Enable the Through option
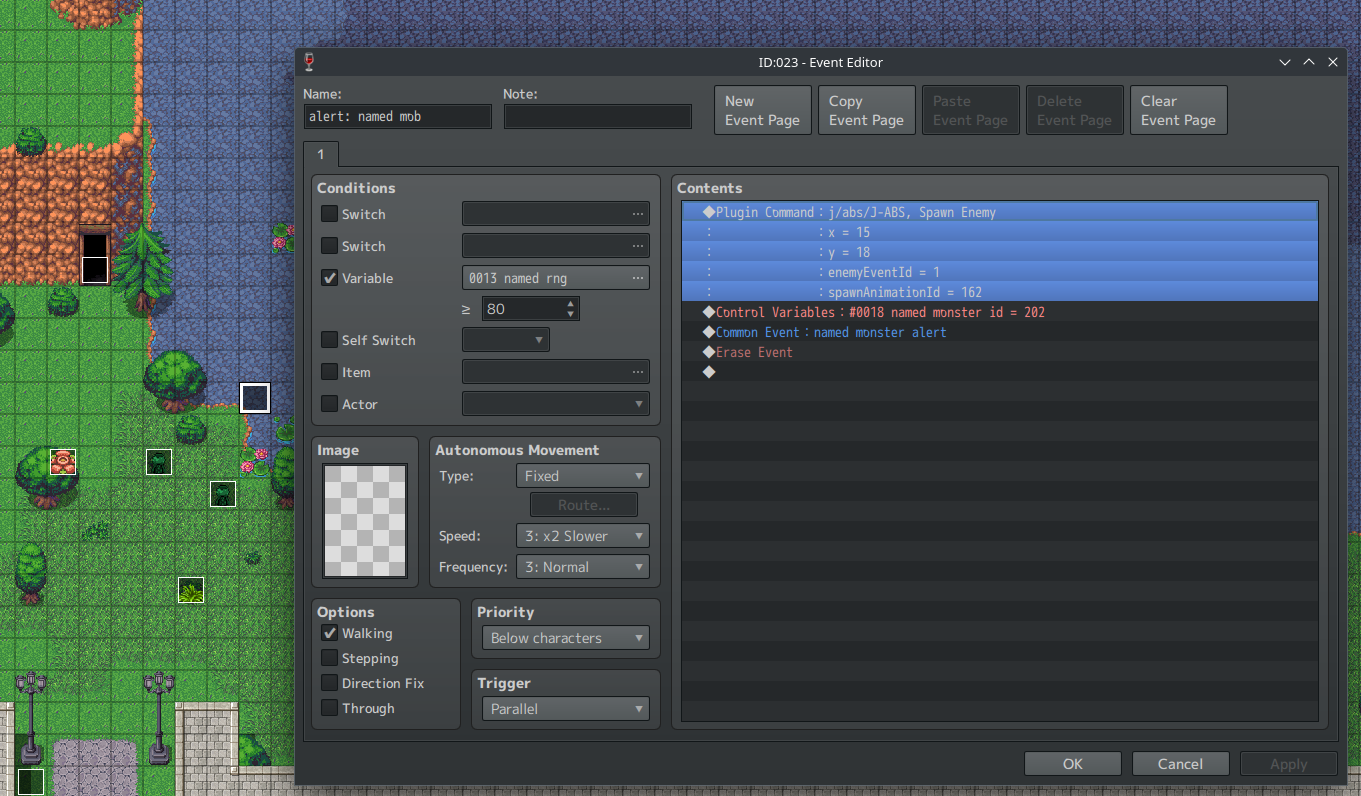 tap(329, 708)
